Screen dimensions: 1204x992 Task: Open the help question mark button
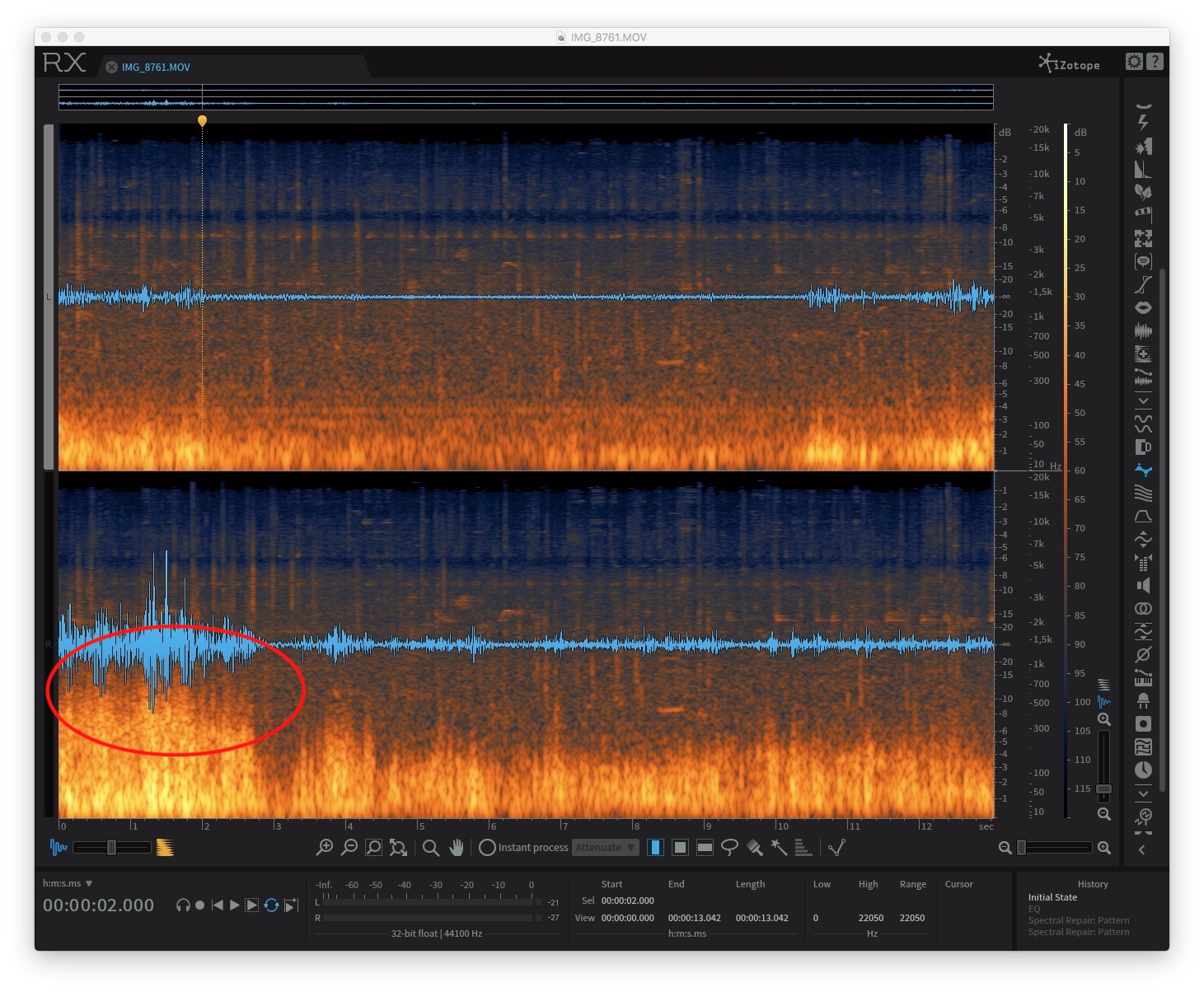pyautogui.click(x=1155, y=62)
